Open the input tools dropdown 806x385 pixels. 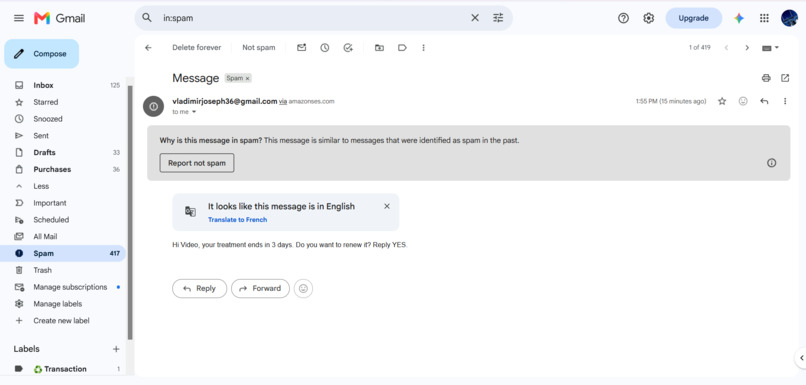[770, 48]
